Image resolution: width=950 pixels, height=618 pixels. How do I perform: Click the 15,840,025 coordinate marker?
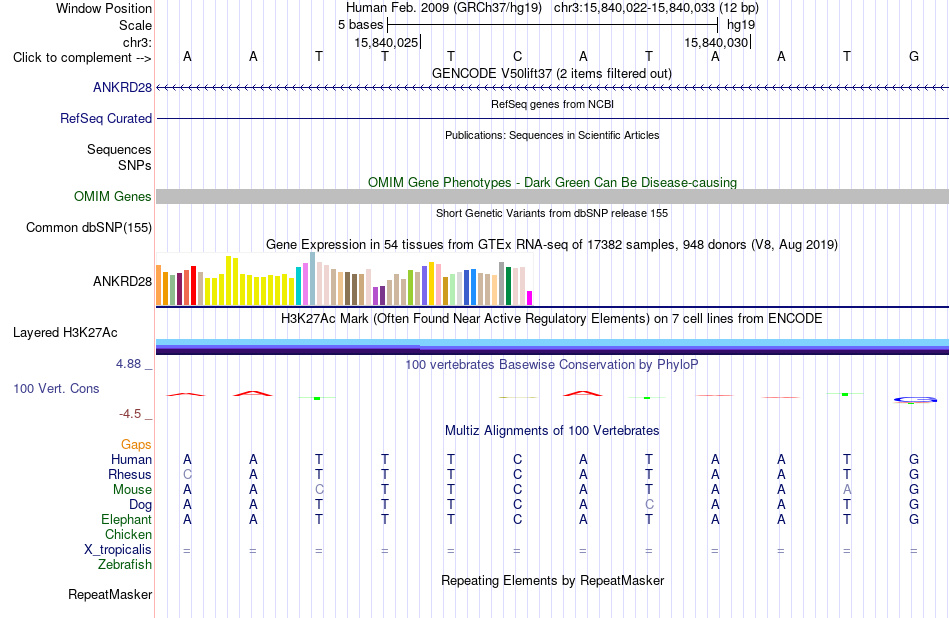pos(387,42)
